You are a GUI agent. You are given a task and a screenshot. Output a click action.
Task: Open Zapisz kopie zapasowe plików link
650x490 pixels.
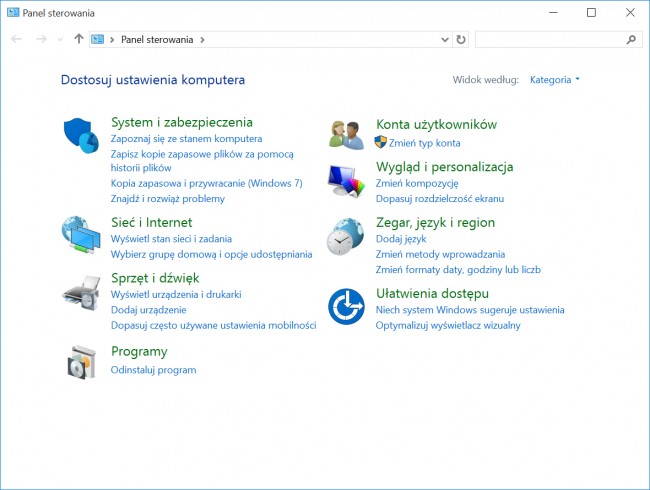pyautogui.click(x=202, y=161)
